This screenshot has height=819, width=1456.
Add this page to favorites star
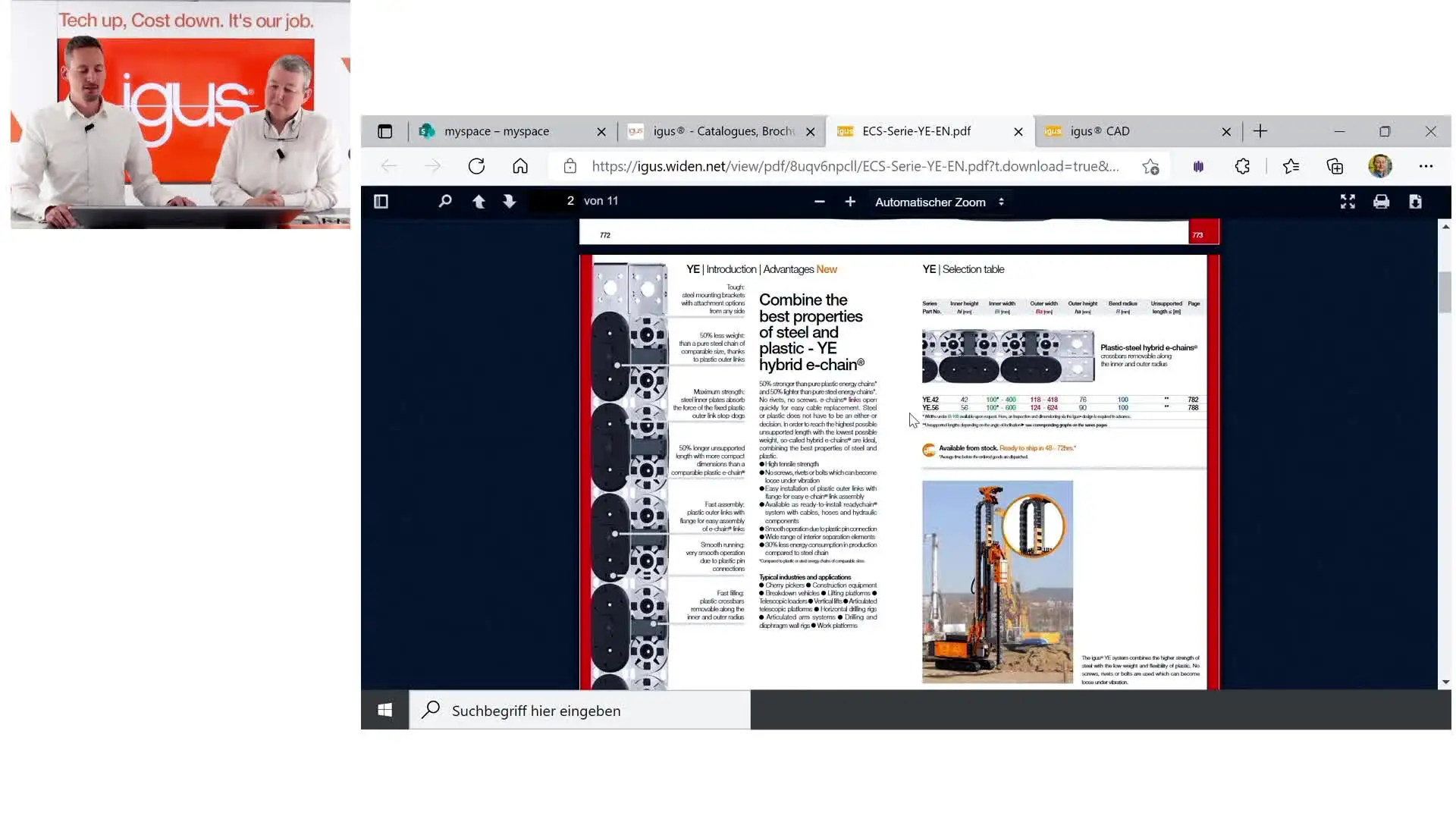1150,167
